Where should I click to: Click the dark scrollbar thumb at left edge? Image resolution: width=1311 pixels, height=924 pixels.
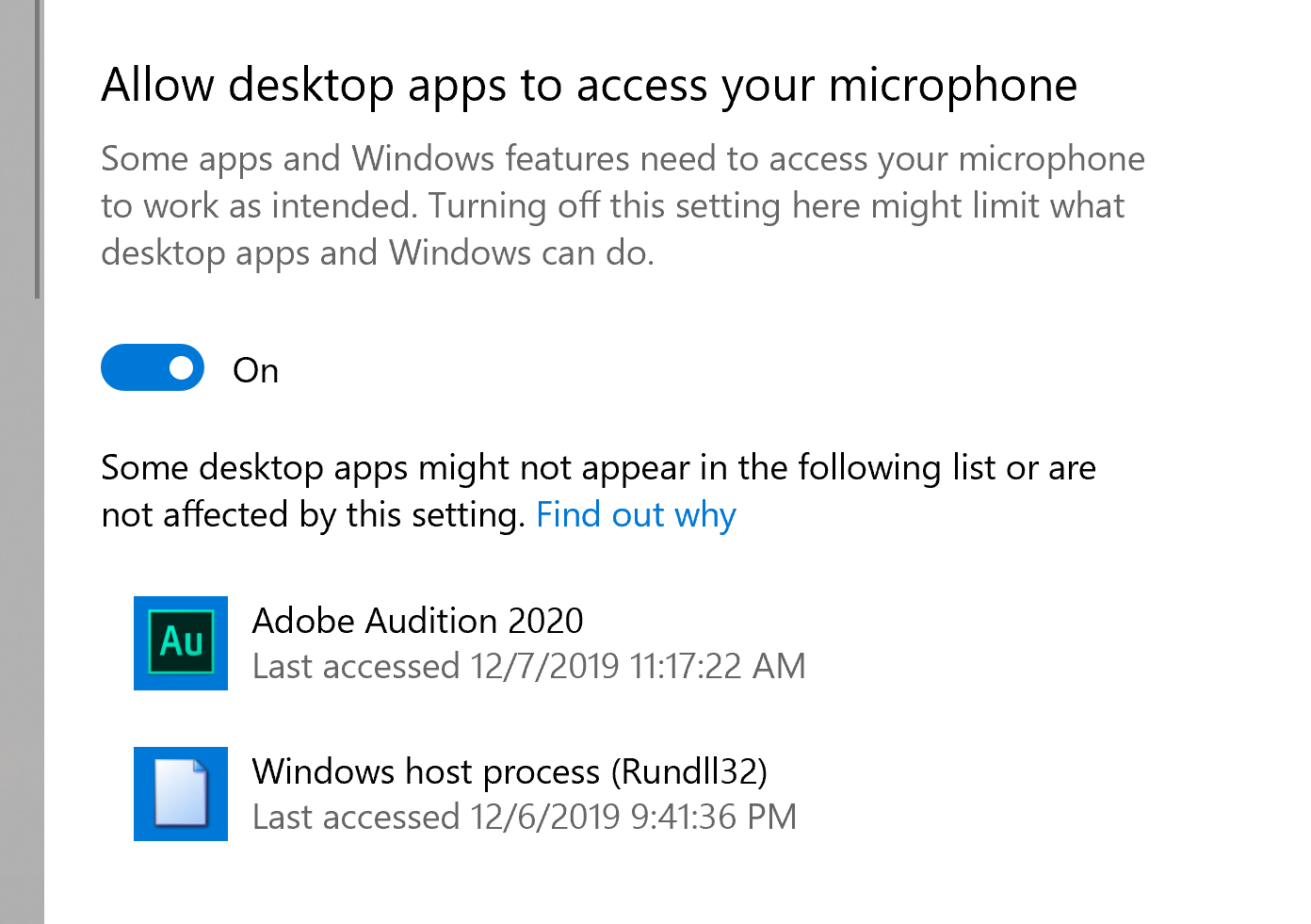pyautogui.click(x=38, y=151)
